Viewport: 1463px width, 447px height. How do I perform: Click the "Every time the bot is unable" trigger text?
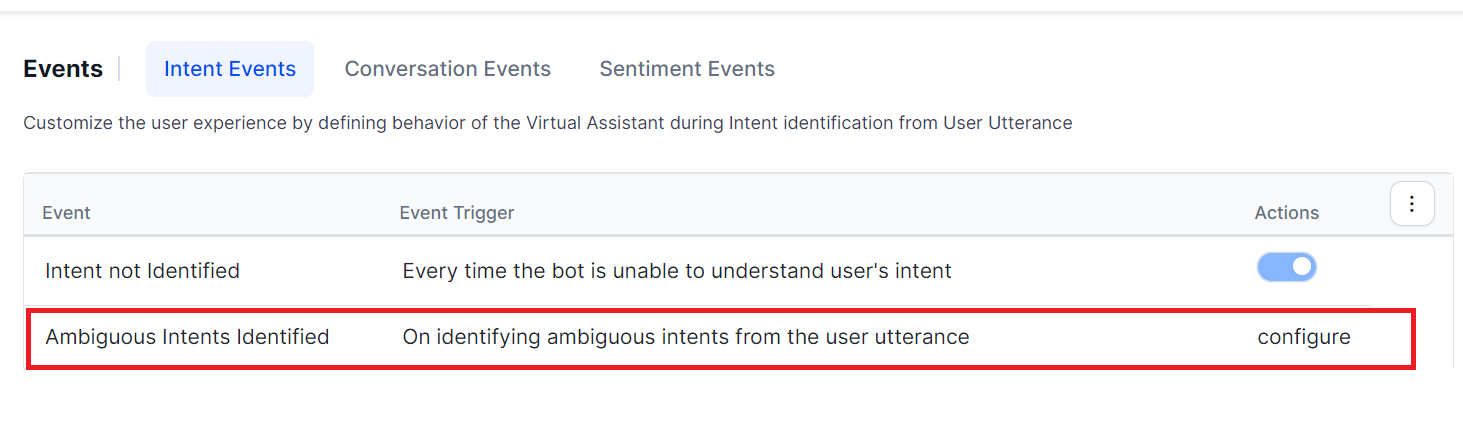coord(676,270)
